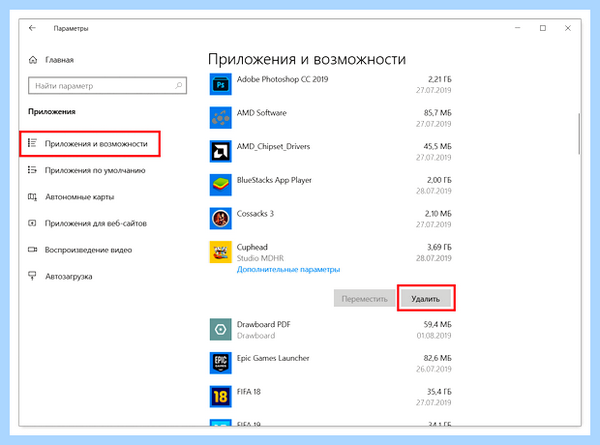Select Приложения и возможности list icon
Screen dimensions: 600x445
[32, 143]
